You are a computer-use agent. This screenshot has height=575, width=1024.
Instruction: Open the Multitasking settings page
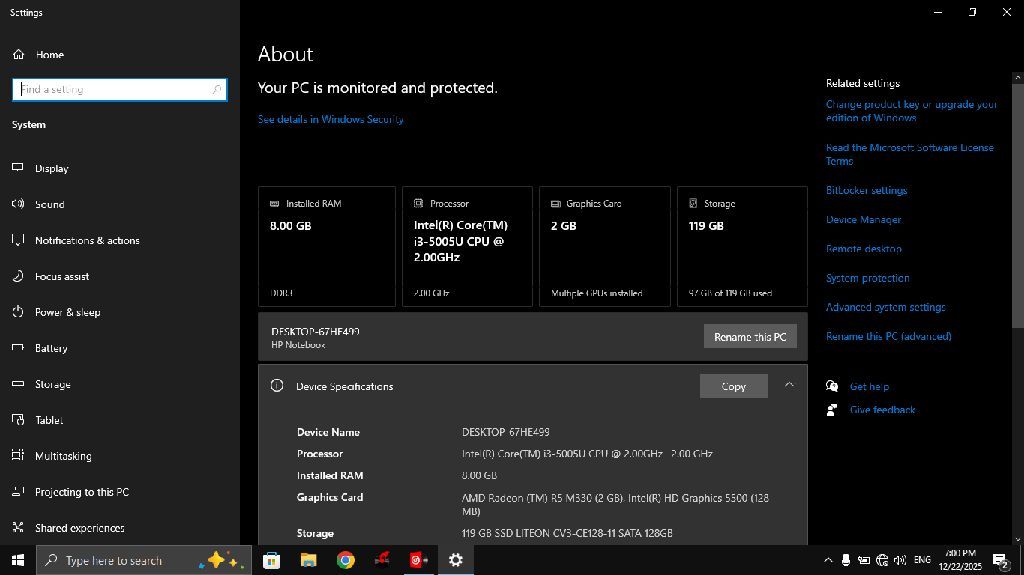[62, 456]
